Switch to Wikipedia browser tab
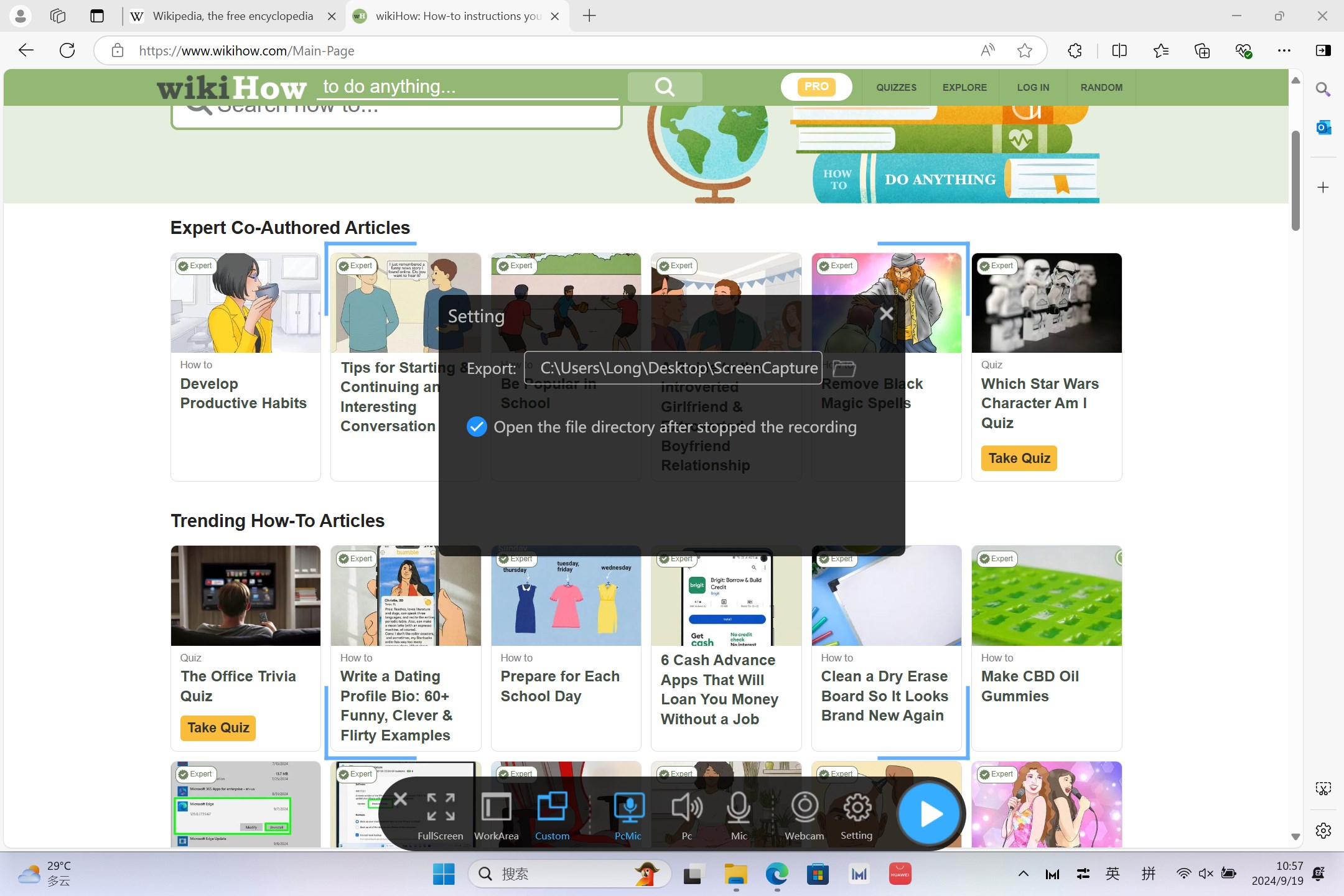 (233, 16)
